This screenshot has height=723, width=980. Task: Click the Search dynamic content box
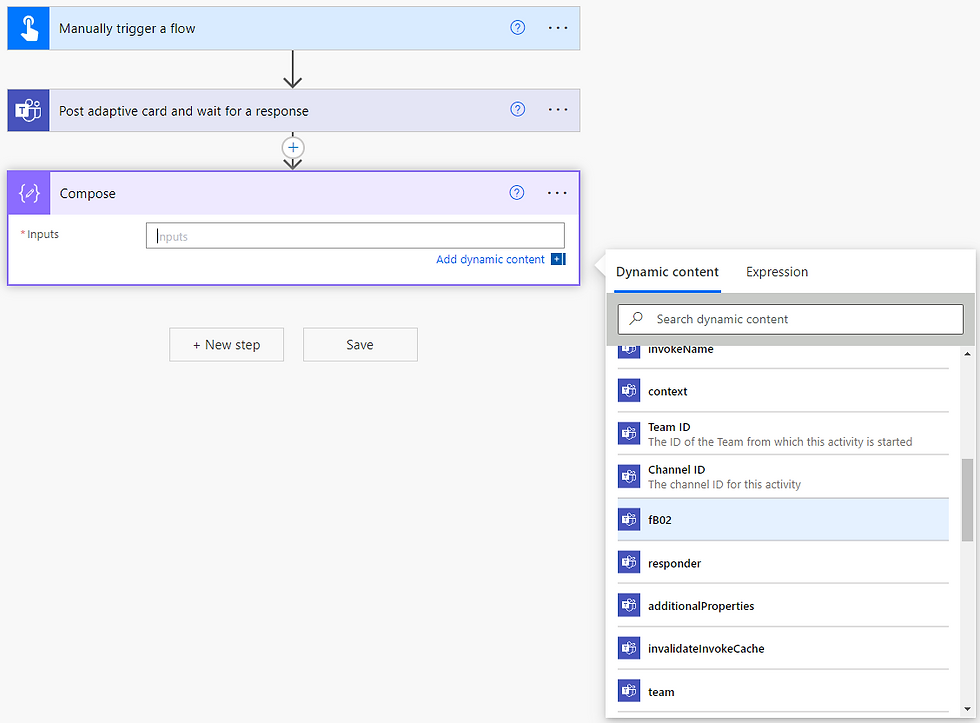click(x=791, y=319)
